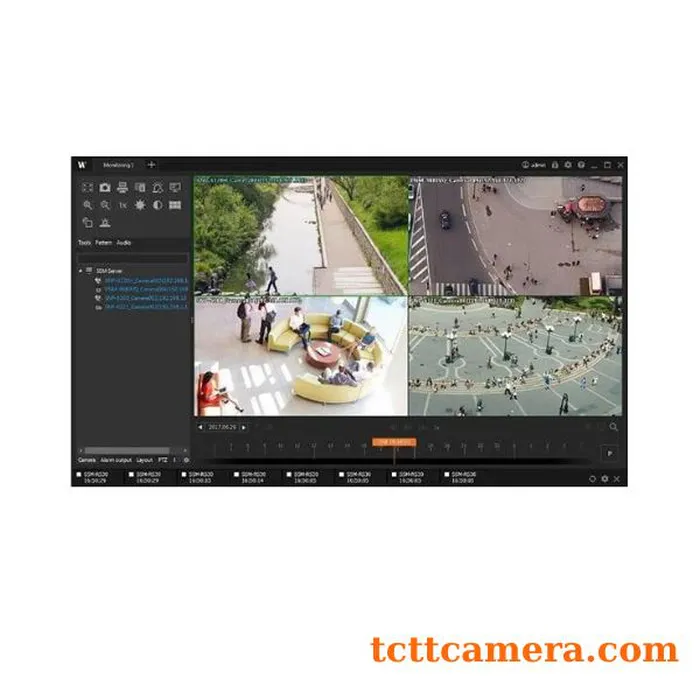This screenshot has height=700, width=700.
Task: Toggle the second SDM-RS30 event checkbox
Action: 132,474
